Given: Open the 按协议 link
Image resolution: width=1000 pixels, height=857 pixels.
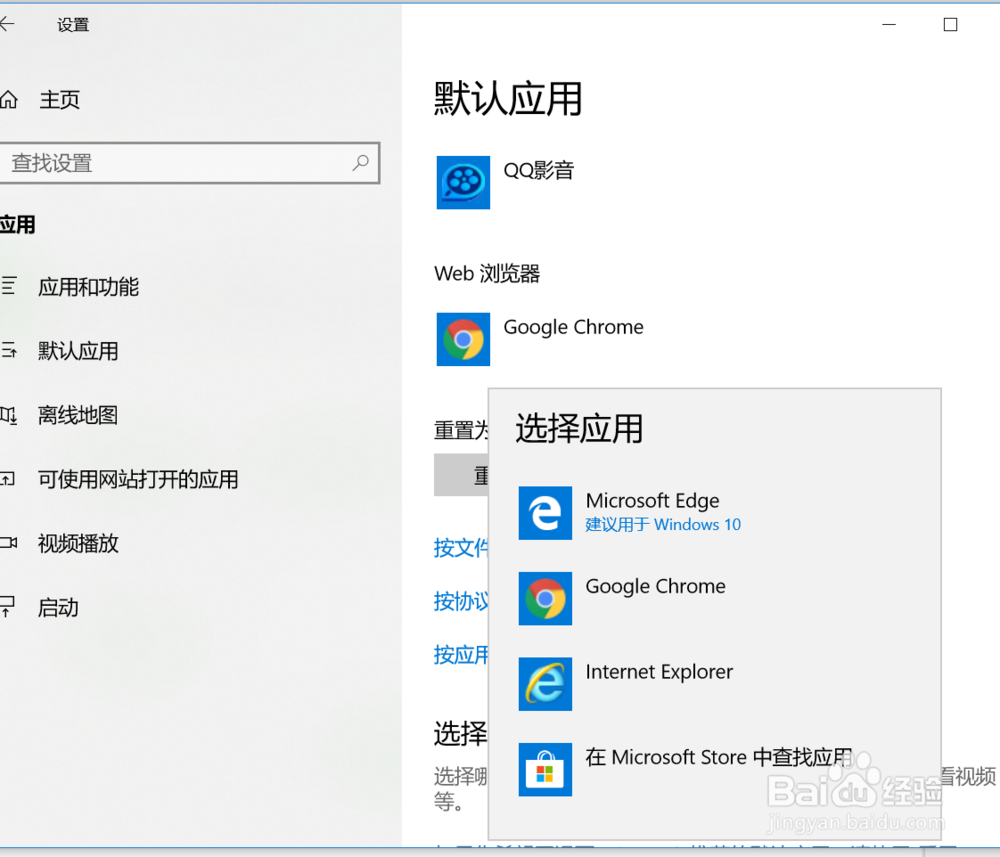Looking at the screenshot, I should coord(461,601).
